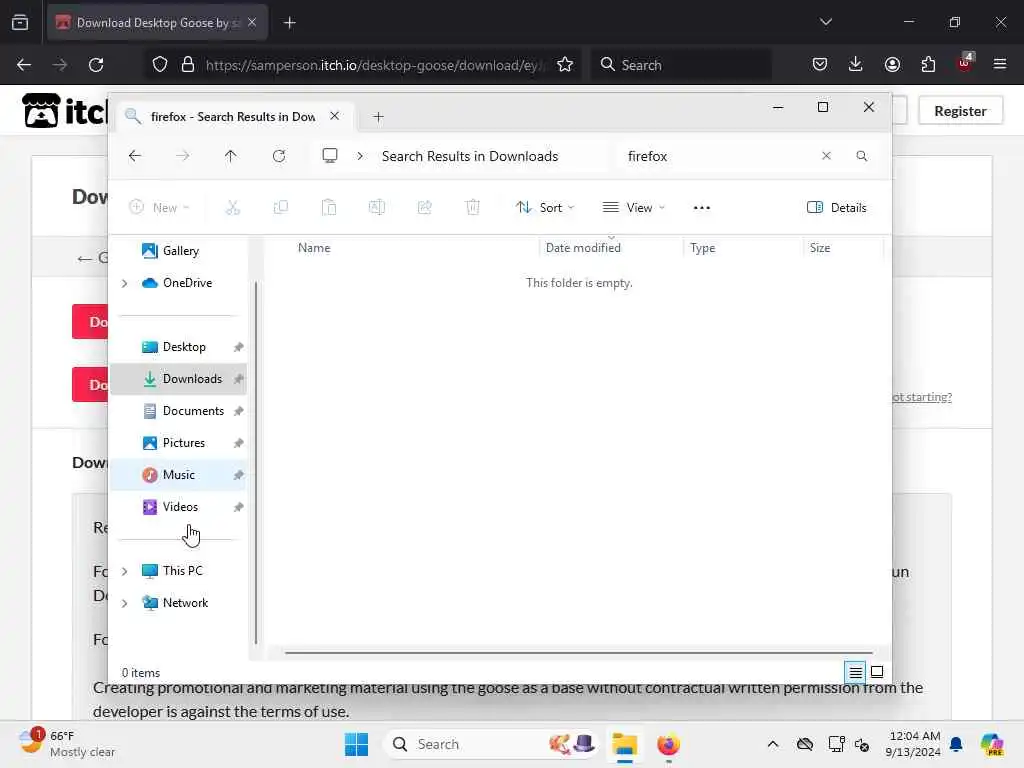Open the PC icon dropdown in address bar
1024x768 pixels.
coord(330,156)
